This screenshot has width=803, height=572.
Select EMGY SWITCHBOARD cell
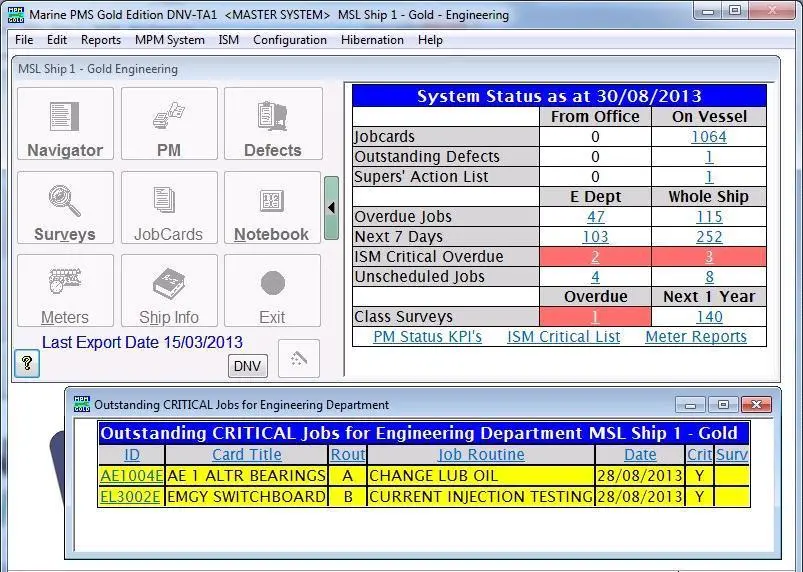tap(246, 496)
